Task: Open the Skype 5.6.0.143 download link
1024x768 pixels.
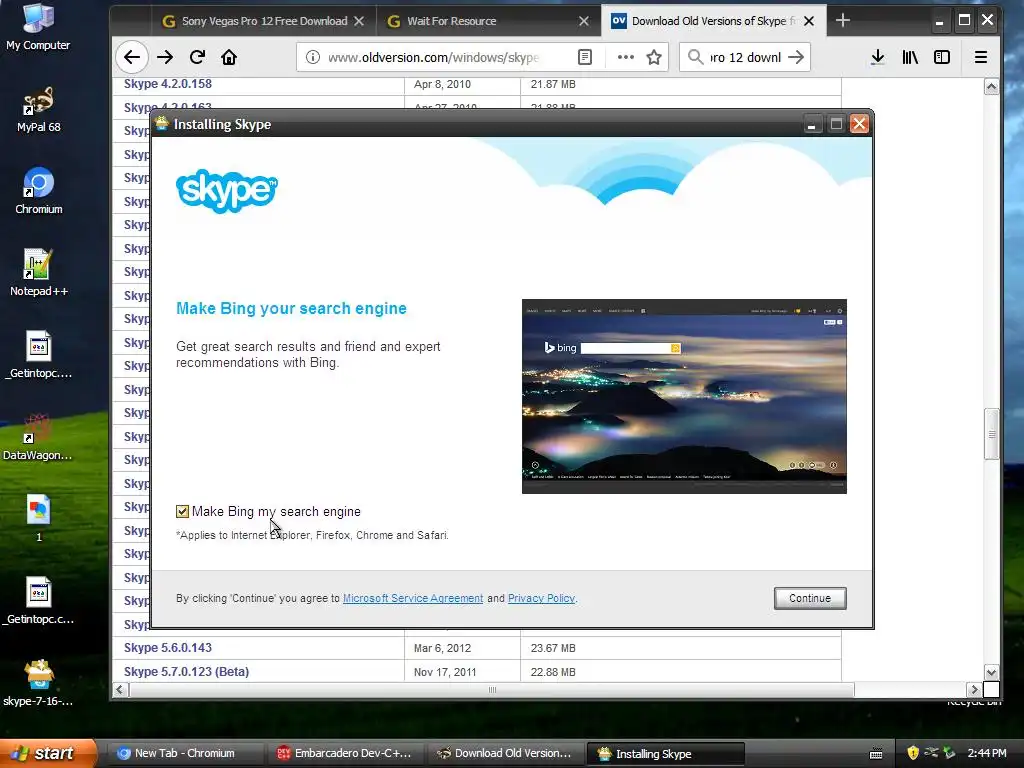Action: pyautogui.click(x=168, y=648)
